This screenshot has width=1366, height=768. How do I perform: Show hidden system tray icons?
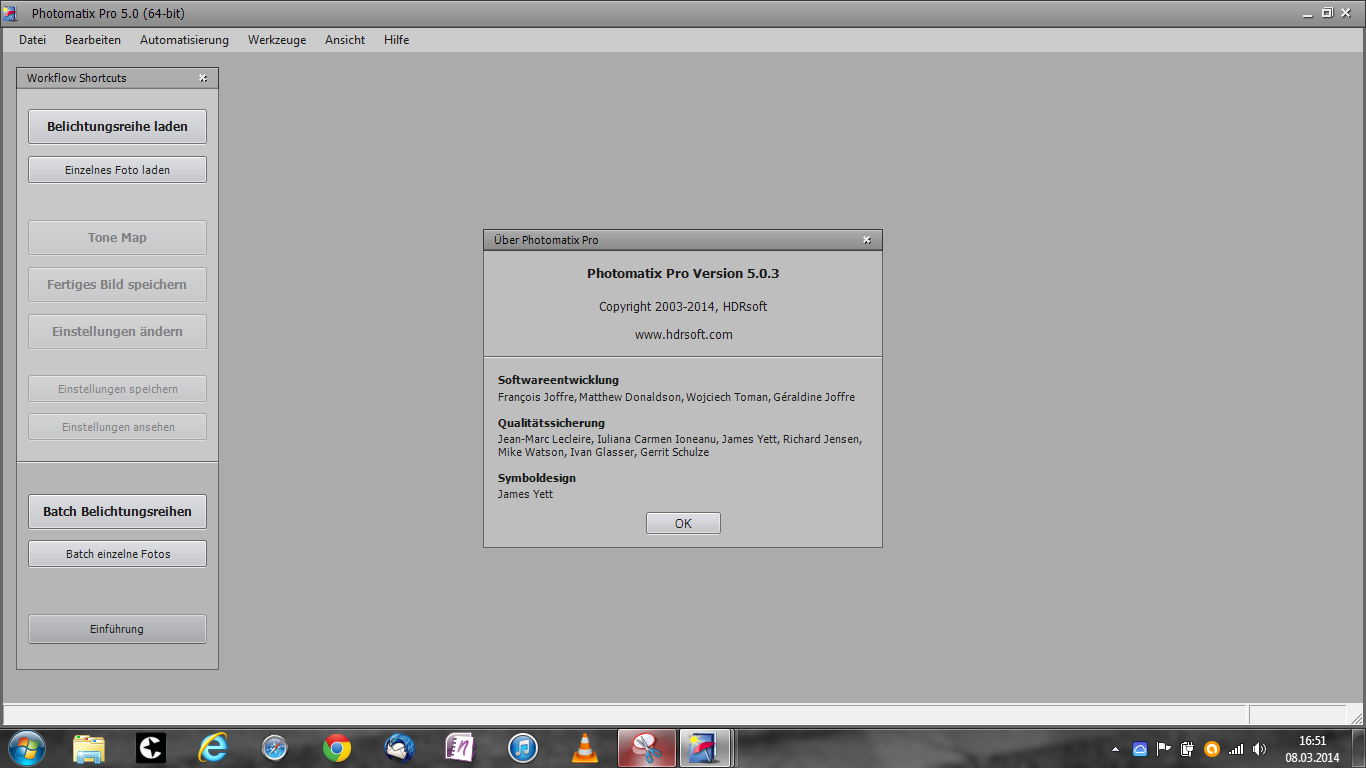pyautogui.click(x=1116, y=749)
